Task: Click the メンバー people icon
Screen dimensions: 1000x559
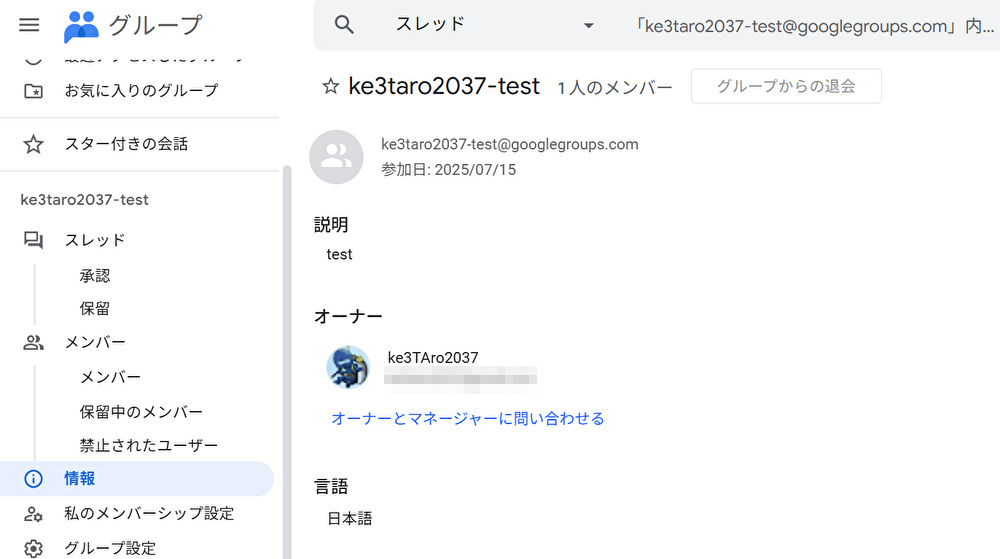Action: pyautogui.click(x=33, y=342)
